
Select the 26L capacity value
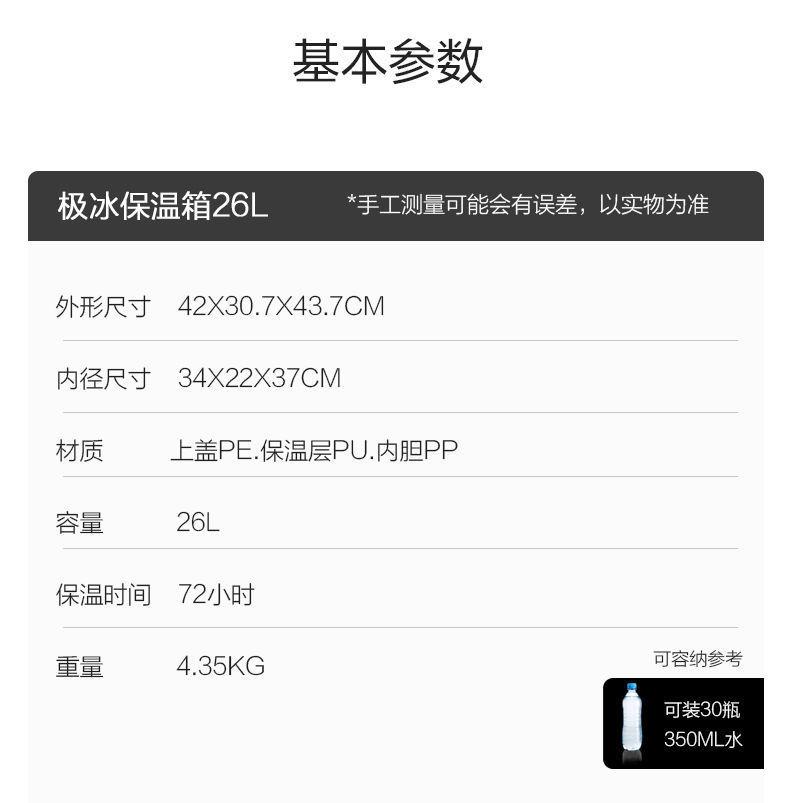tap(198, 522)
